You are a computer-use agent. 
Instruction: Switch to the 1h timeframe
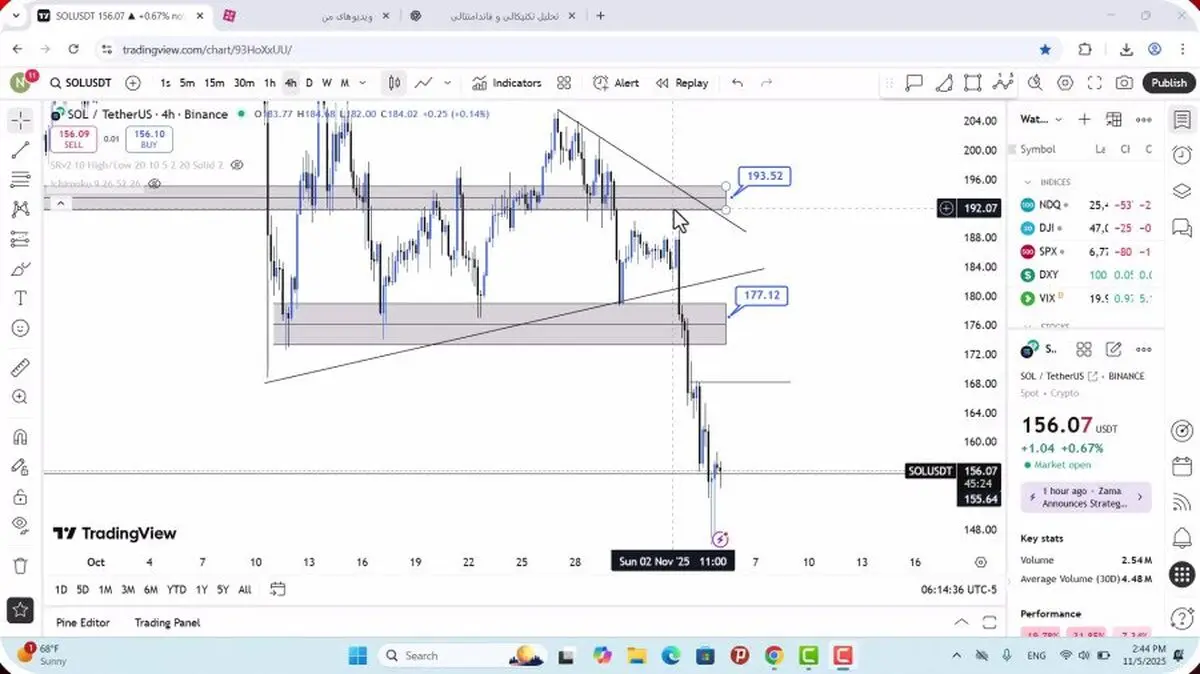point(269,83)
